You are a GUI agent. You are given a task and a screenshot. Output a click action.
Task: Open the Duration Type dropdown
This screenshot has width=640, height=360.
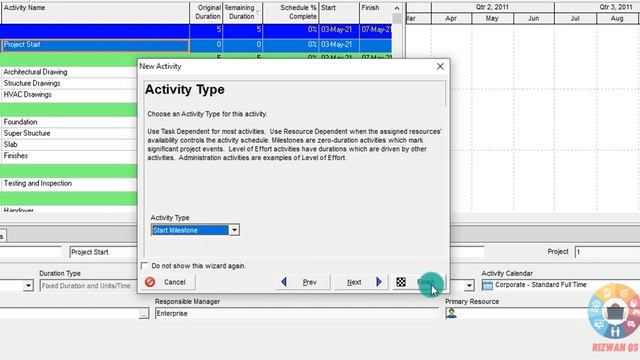point(88,286)
